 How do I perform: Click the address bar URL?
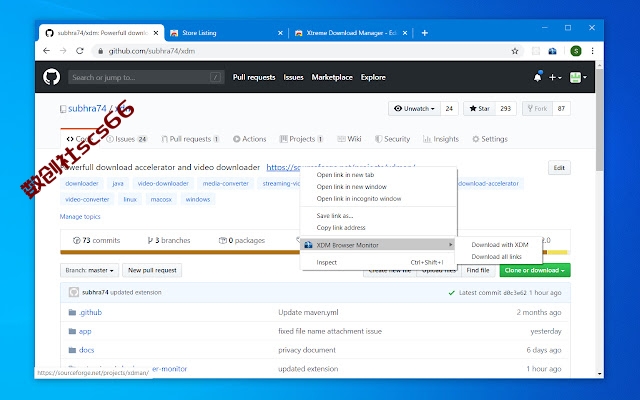(151, 51)
